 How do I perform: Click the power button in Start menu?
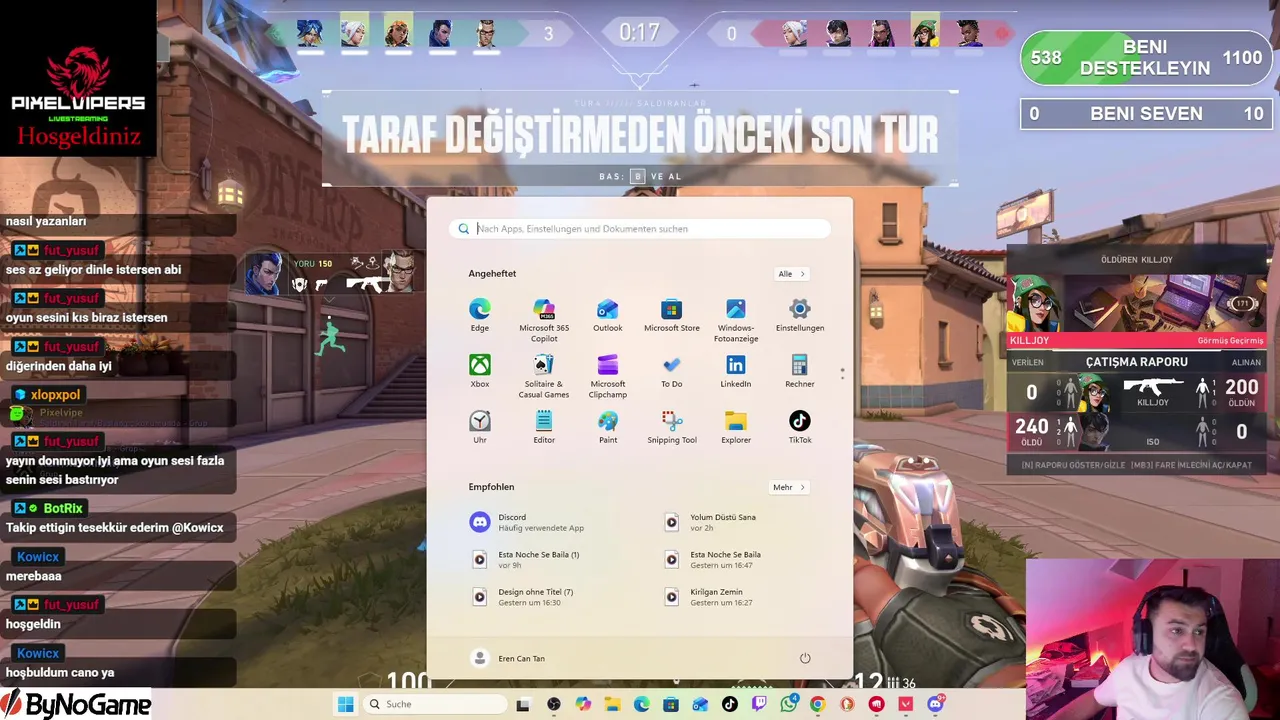[x=805, y=658]
